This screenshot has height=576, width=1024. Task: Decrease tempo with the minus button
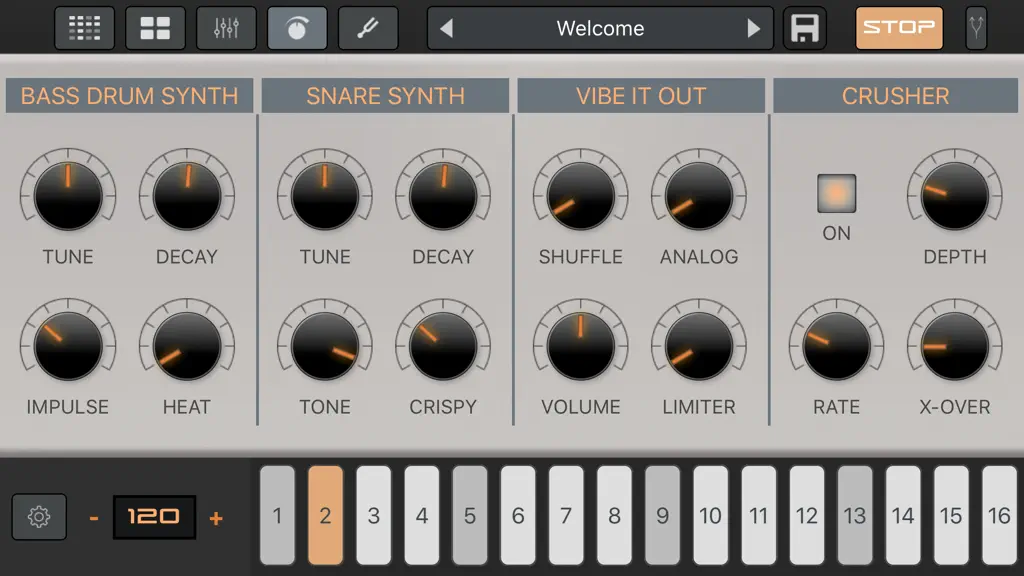point(94,519)
